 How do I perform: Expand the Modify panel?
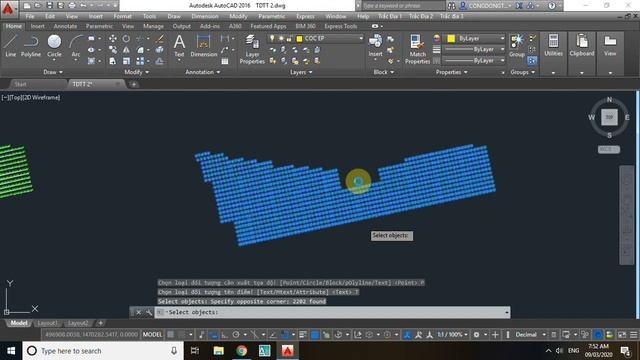(136, 72)
